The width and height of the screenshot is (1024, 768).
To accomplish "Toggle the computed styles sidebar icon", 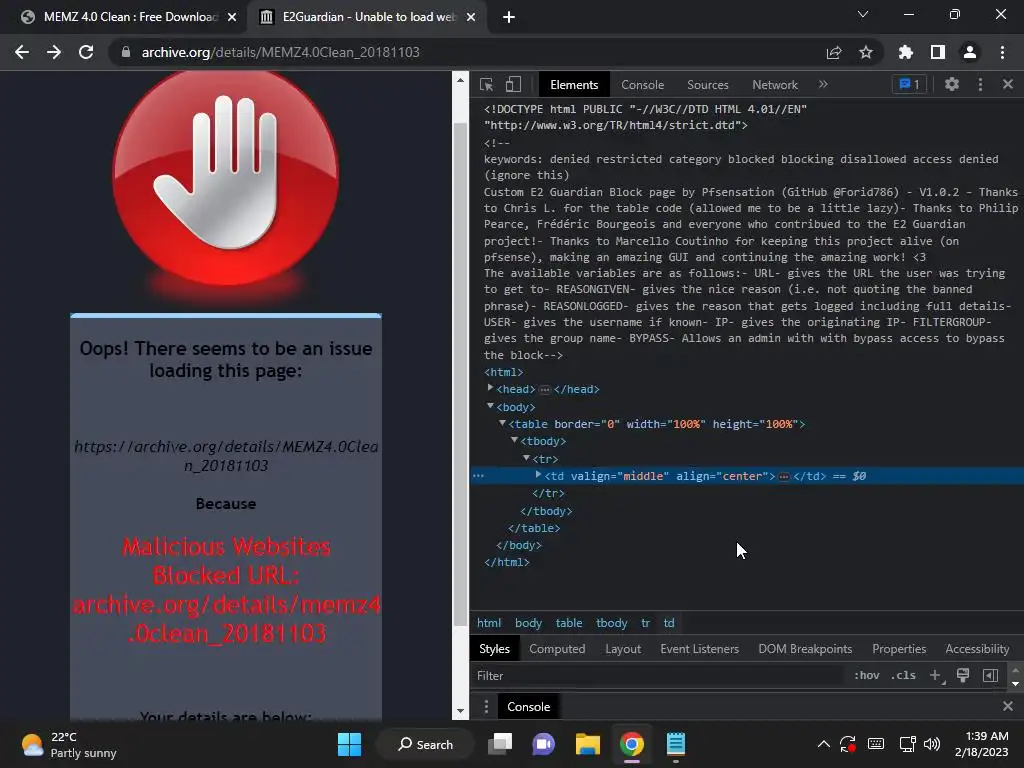I will click(x=990, y=675).
